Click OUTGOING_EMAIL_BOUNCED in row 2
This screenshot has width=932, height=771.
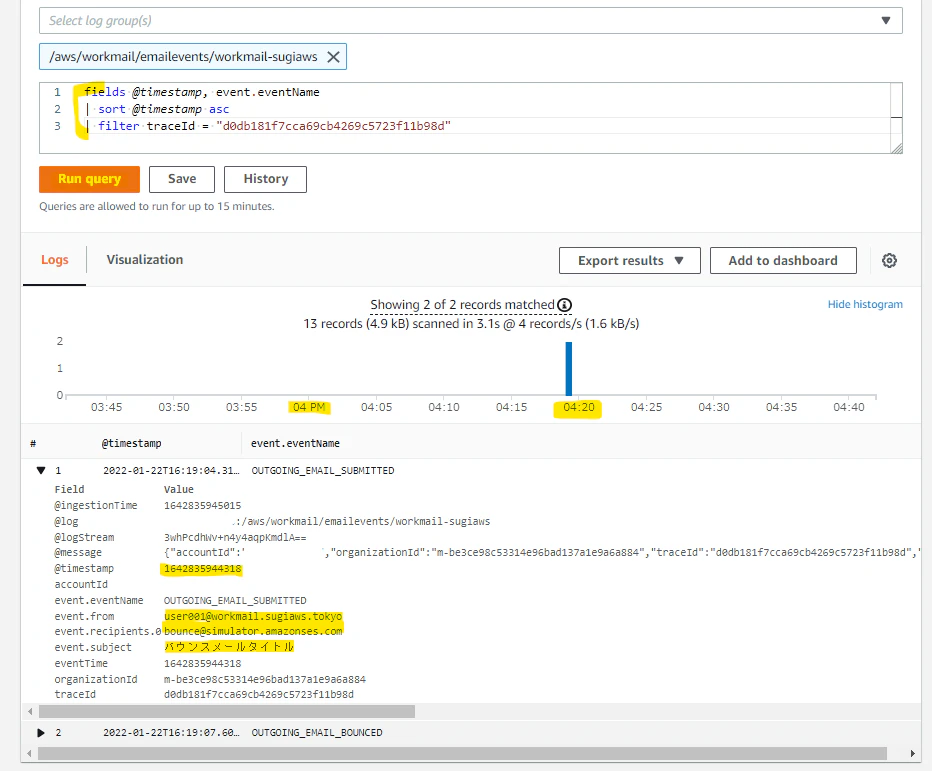(317, 732)
